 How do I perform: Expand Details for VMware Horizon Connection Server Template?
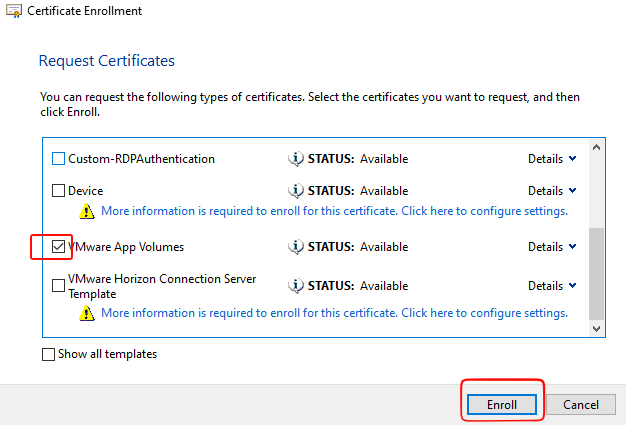point(552,286)
